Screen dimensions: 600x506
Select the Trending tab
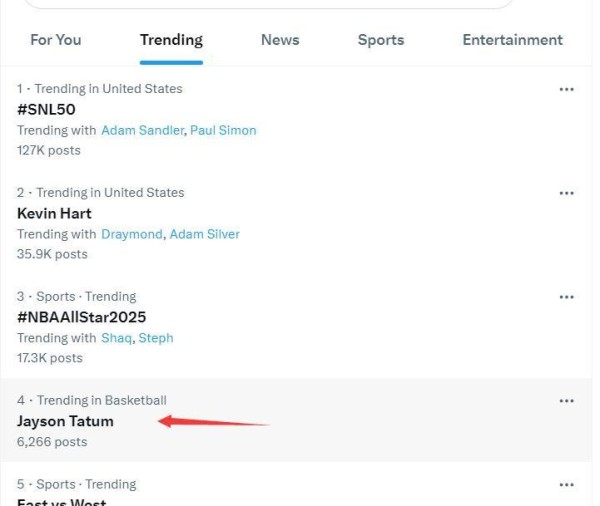[171, 40]
